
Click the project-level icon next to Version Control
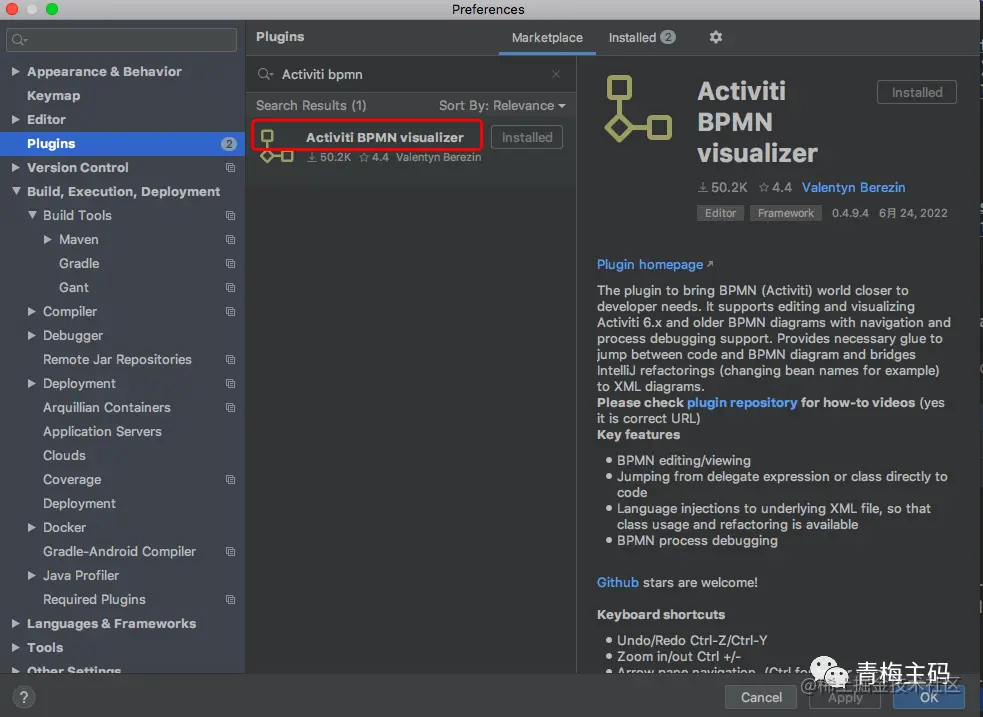pyautogui.click(x=231, y=167)
